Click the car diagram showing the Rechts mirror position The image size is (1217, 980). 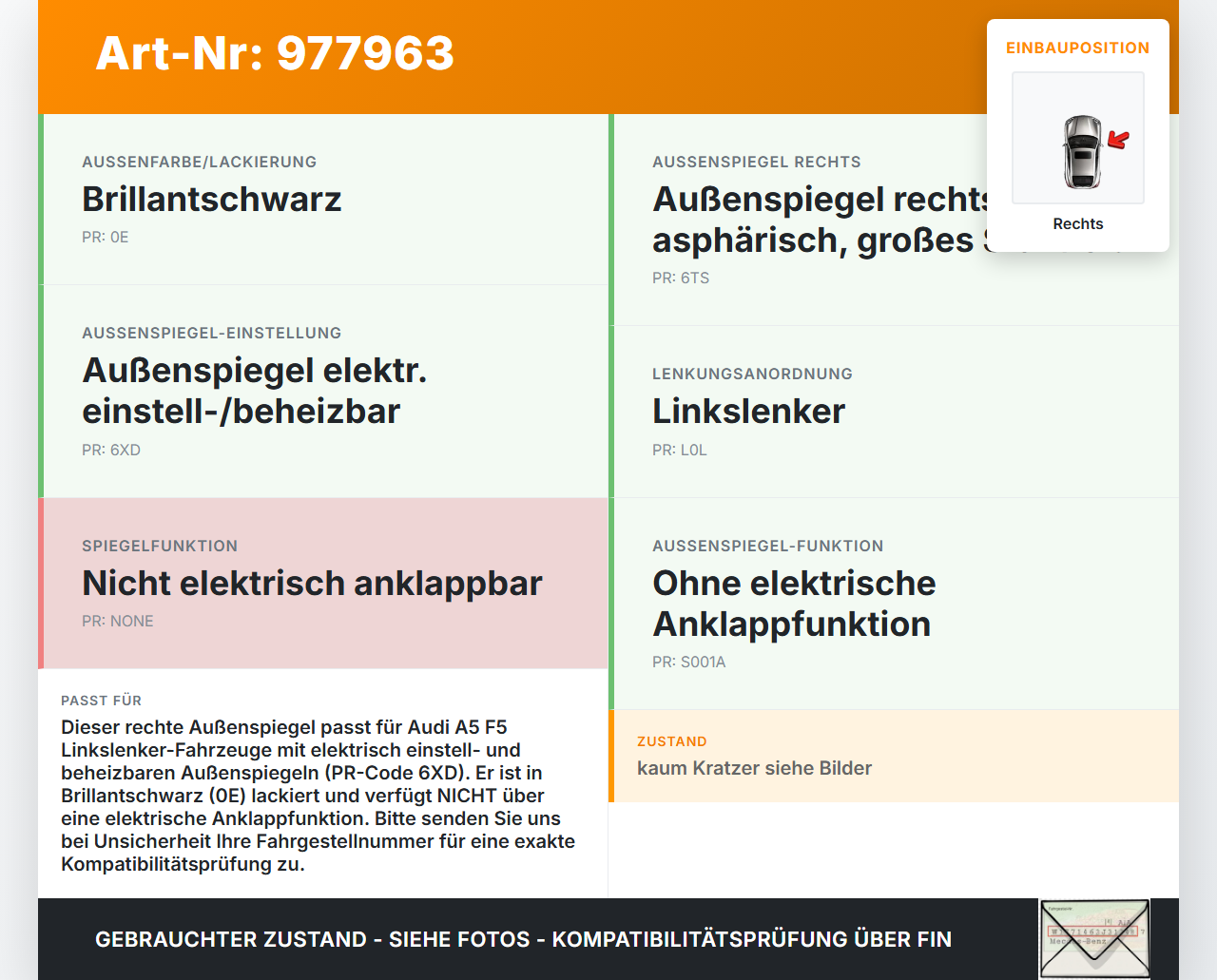click(x=1077, y=138)
